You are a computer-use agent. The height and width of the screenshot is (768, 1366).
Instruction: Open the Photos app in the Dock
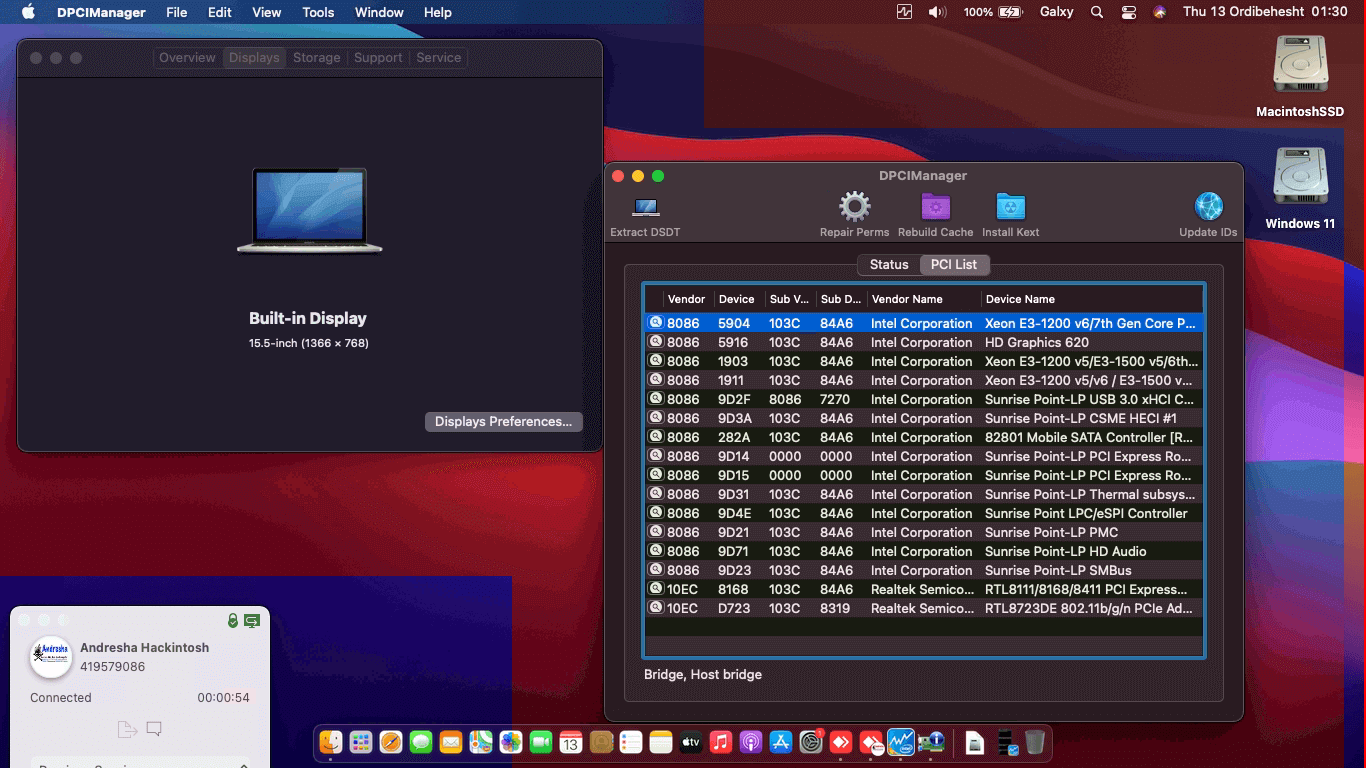[x=511, y=742]
